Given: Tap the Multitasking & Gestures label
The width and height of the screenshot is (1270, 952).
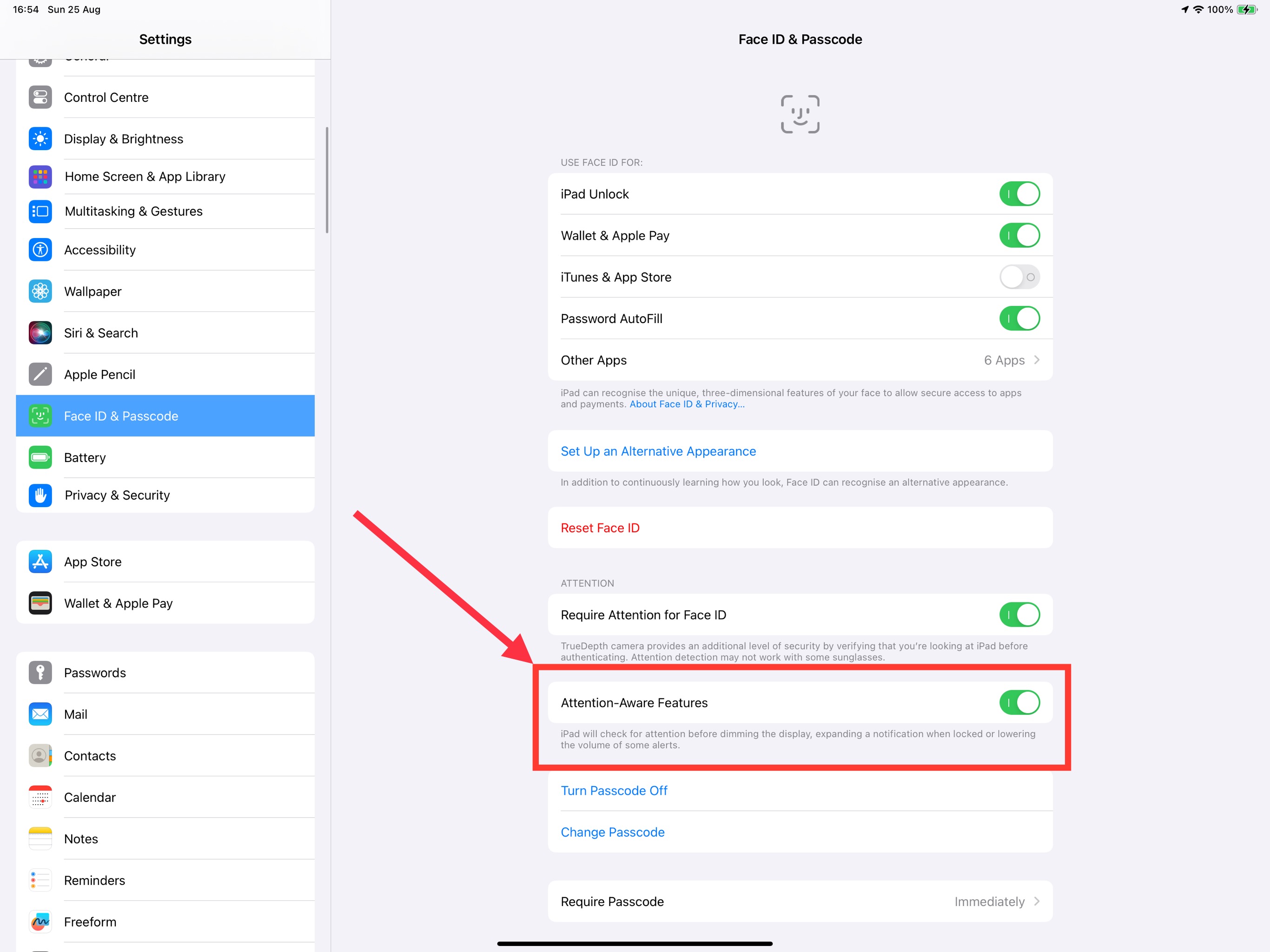Looking at the screenshot, I should pyautogui.click(x=134, y=212).
